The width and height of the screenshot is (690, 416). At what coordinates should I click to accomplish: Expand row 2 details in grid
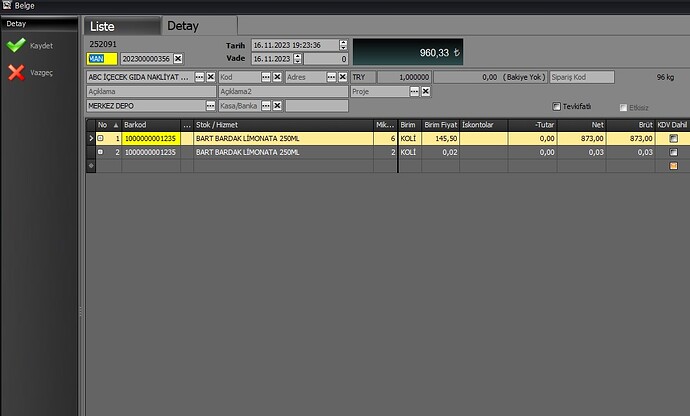[x=100, y=152]
